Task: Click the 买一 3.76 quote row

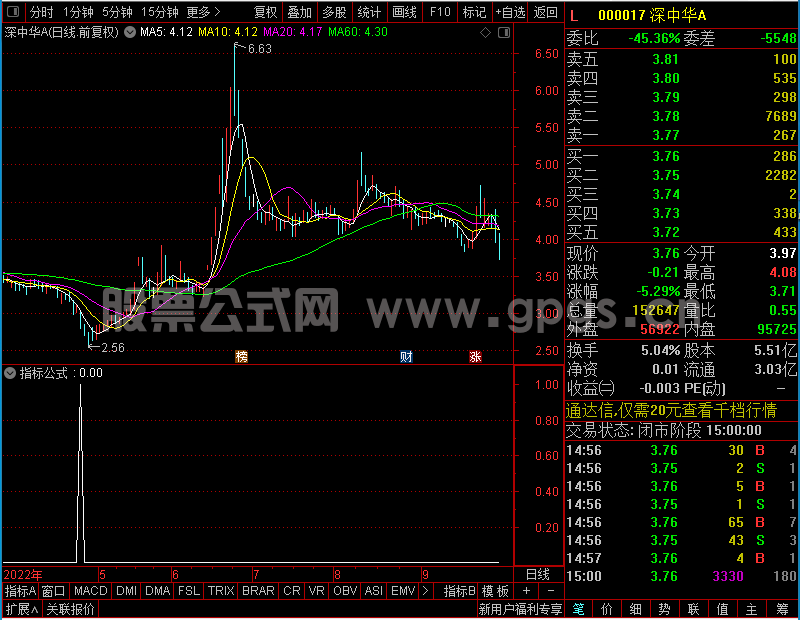Action: click(682, 156)
